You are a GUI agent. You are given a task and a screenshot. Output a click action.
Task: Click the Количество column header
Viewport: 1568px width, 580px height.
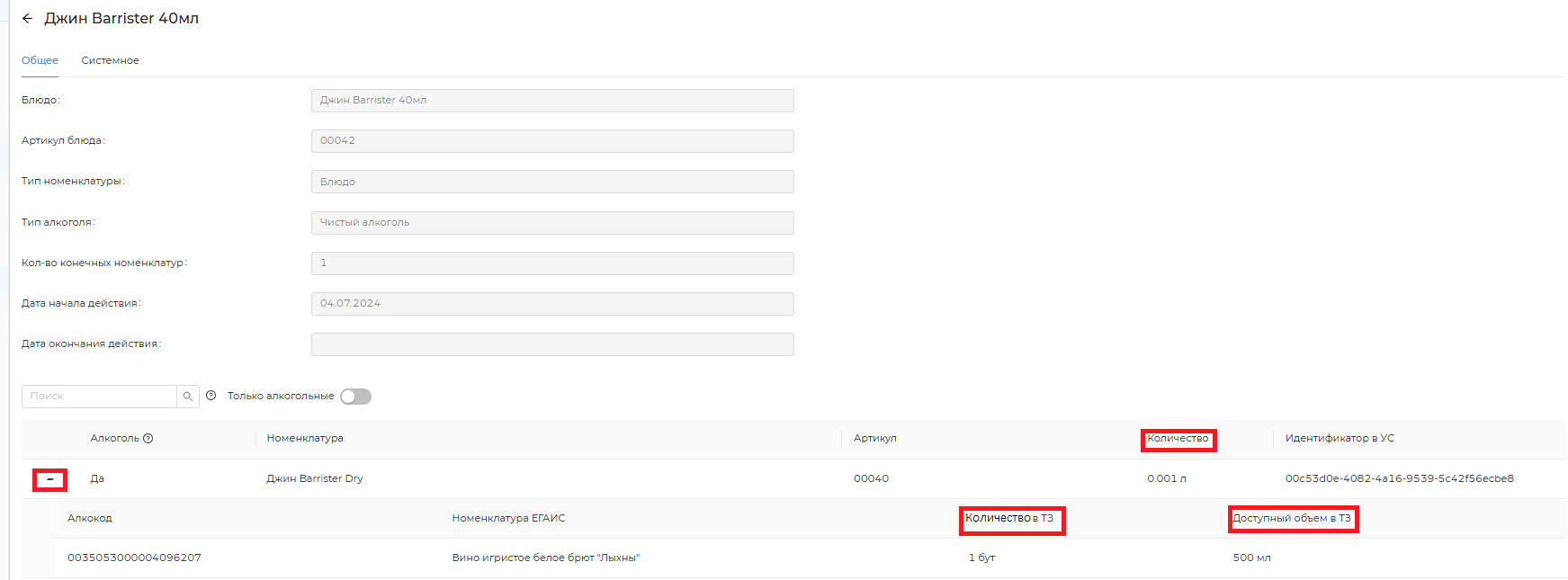1178,439
